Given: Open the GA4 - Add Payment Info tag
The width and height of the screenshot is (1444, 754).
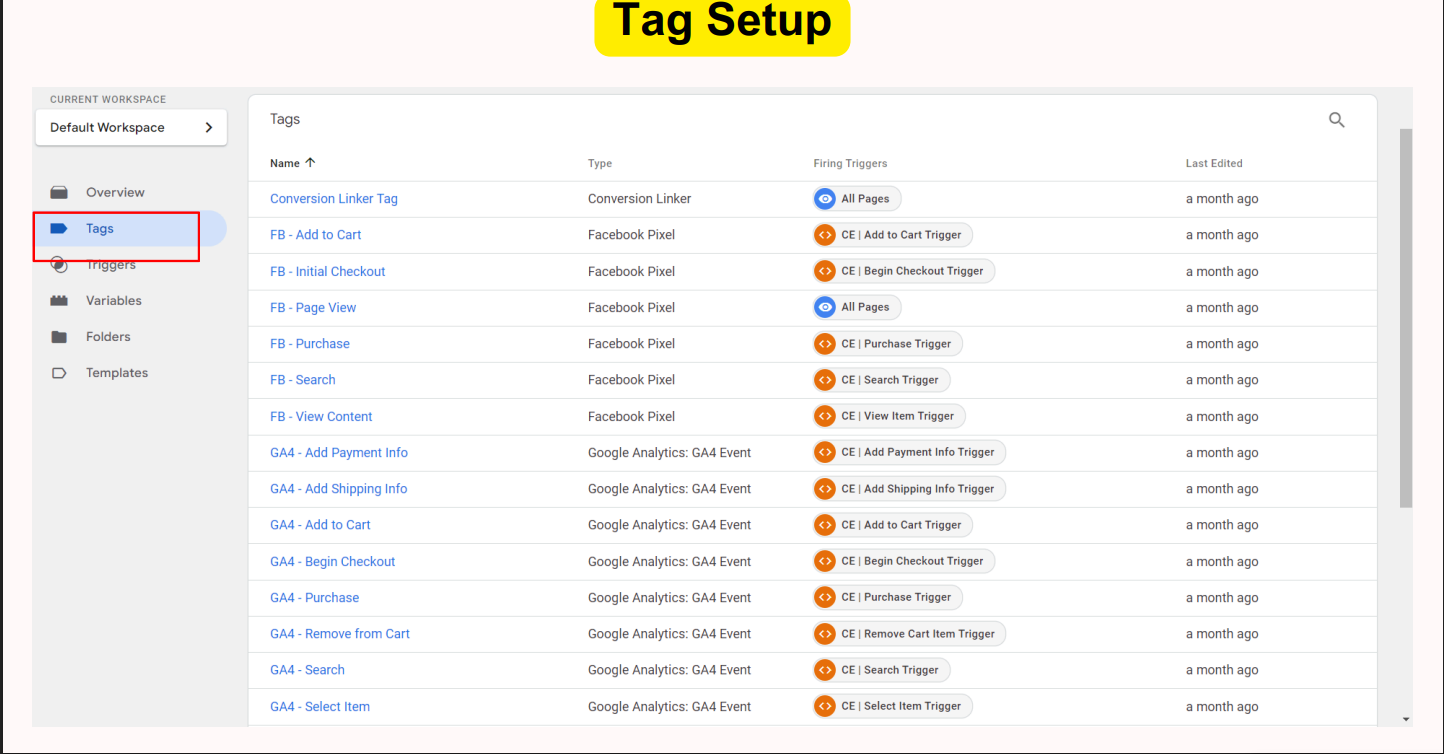Looking at the screenshot, I should click(x=339, y=453).
